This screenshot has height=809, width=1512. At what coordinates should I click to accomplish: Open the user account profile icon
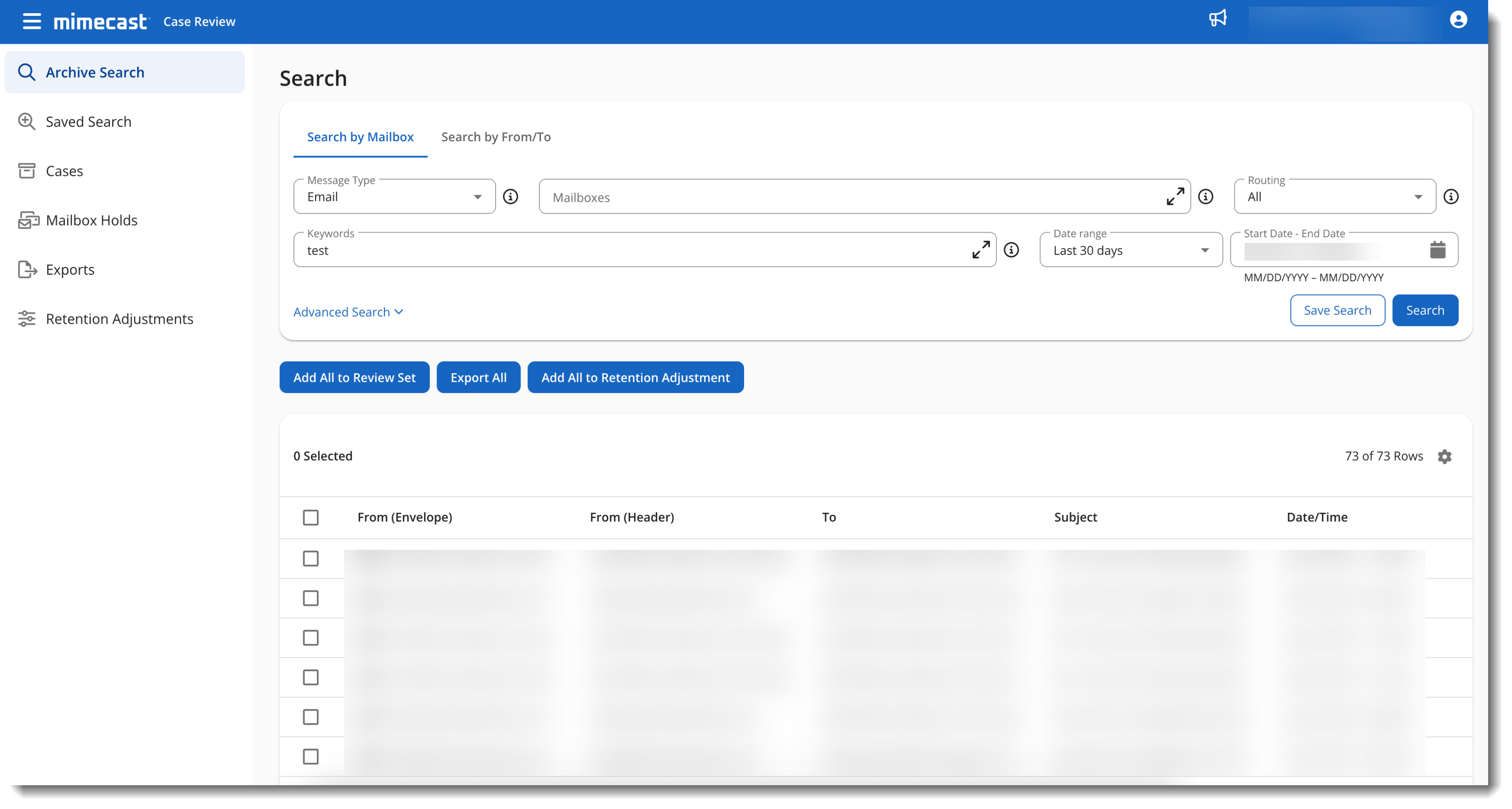[1459, 19]
